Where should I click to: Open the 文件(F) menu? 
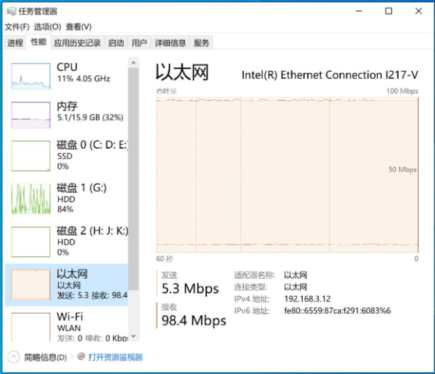coord(17,27)
